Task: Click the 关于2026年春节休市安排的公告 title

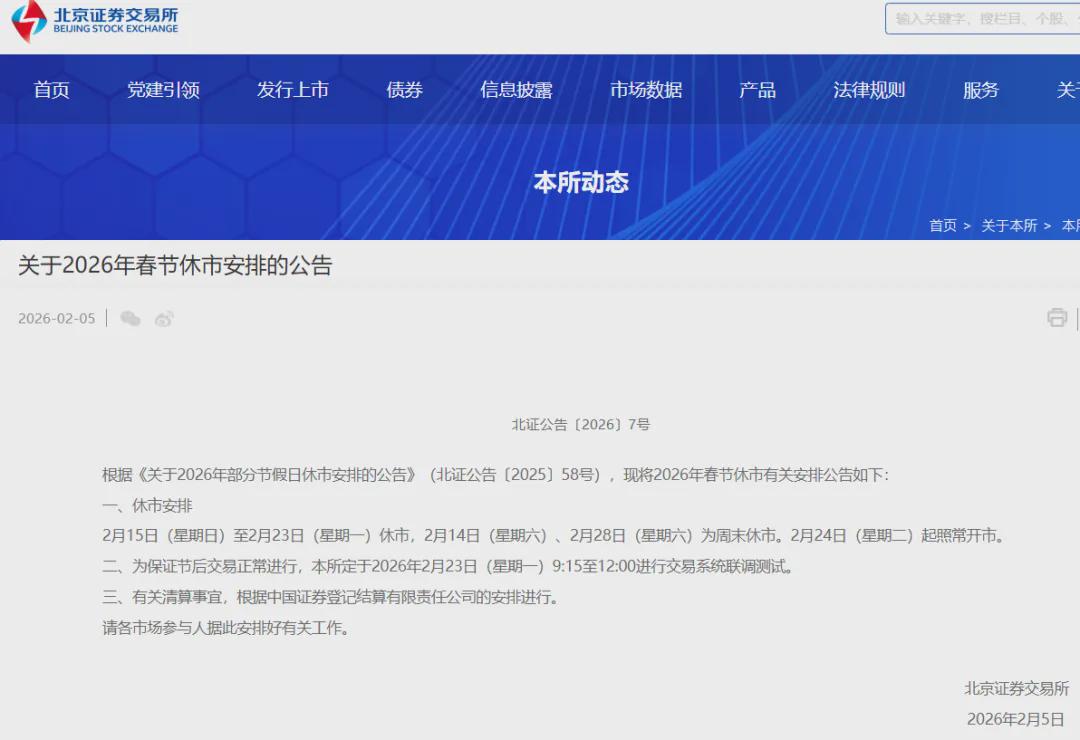Action: click(x=175, y=266)
